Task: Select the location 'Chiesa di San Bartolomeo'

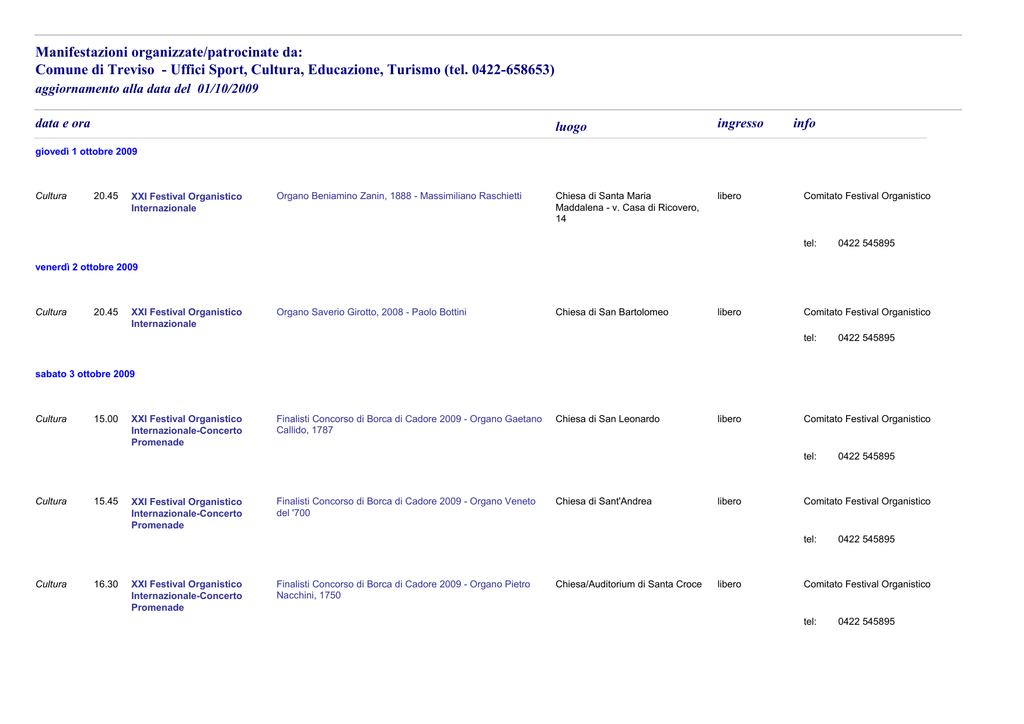Action: tap(612, 312)
